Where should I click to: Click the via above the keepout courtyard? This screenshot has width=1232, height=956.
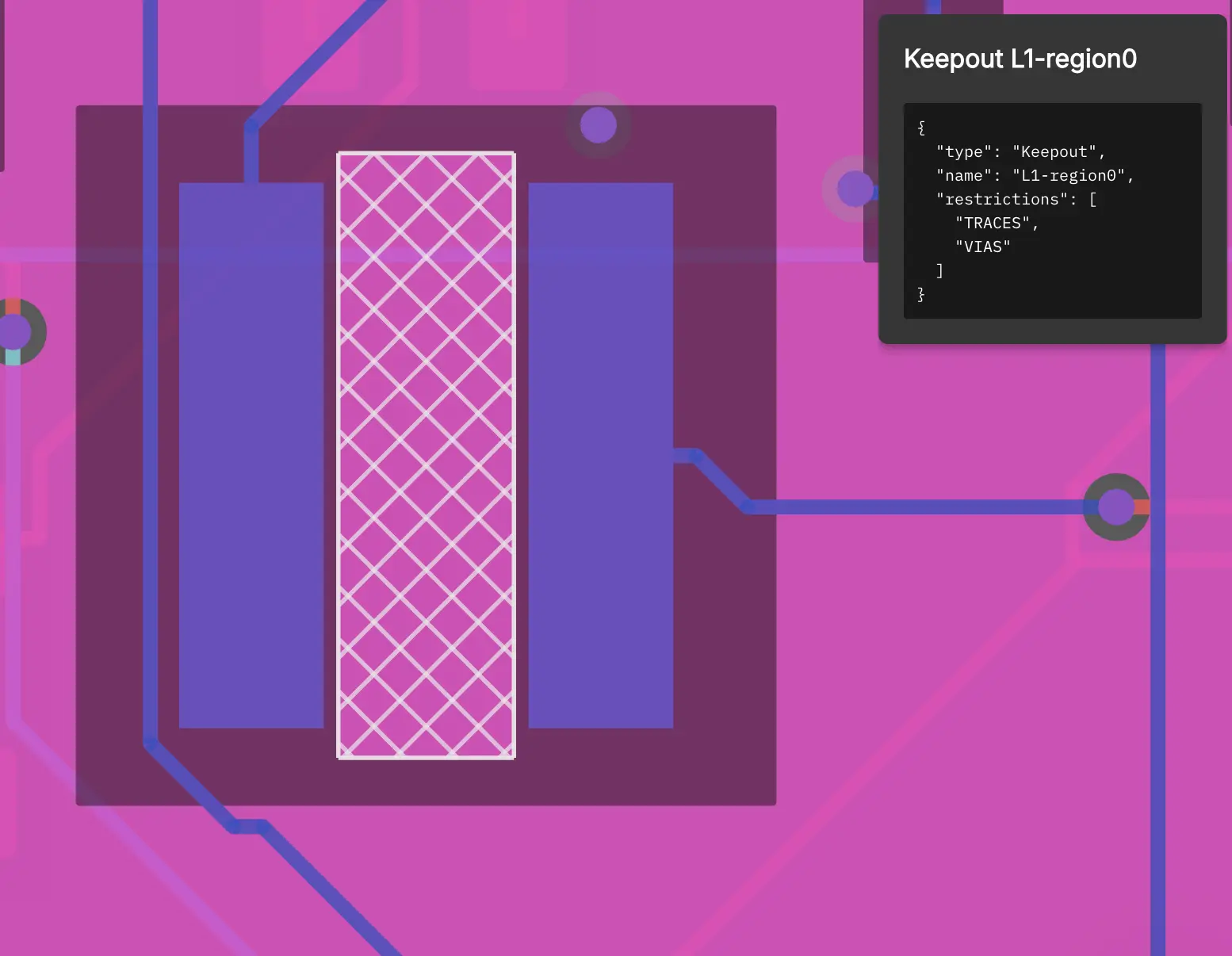point(598,124)
